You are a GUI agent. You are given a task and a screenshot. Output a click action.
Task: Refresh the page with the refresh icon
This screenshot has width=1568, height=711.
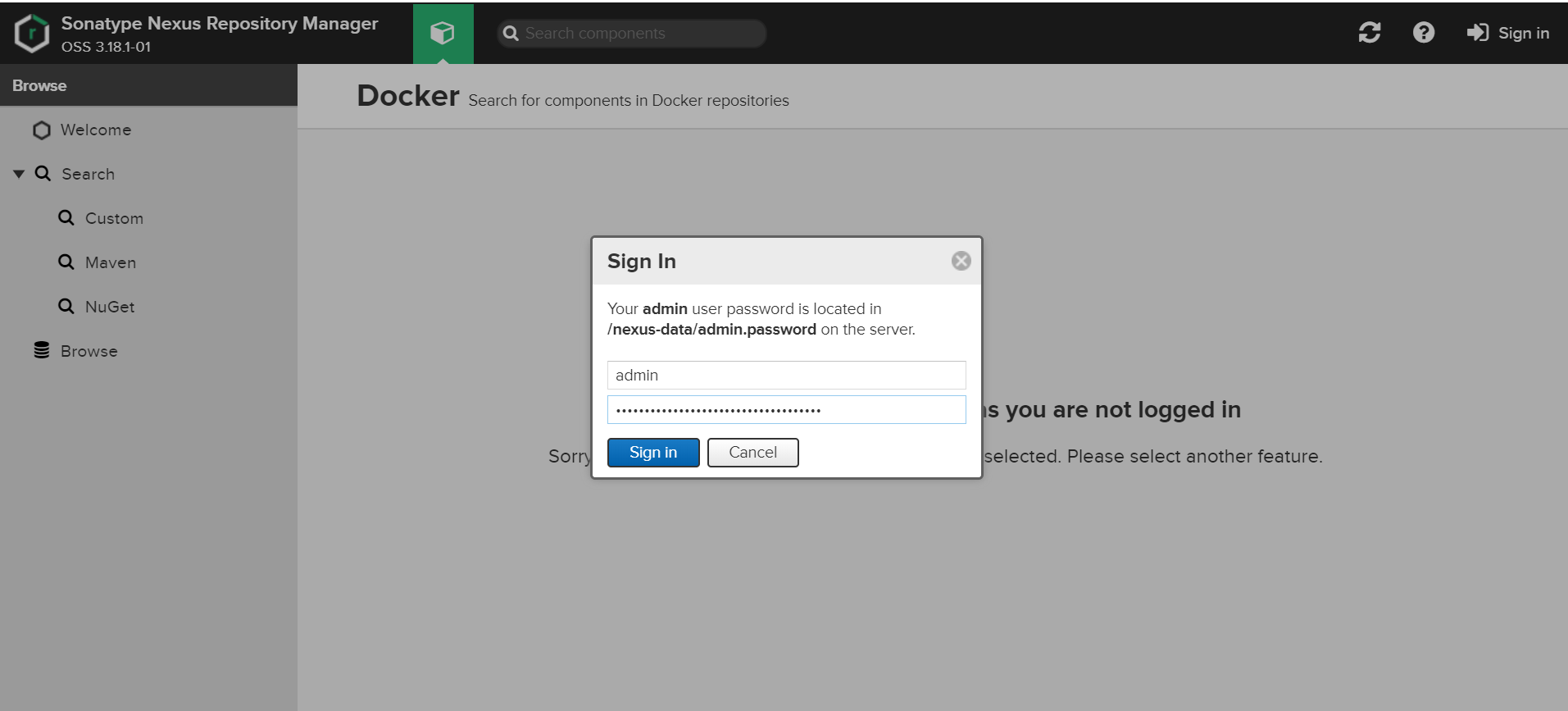click(x=1370, y=33)
